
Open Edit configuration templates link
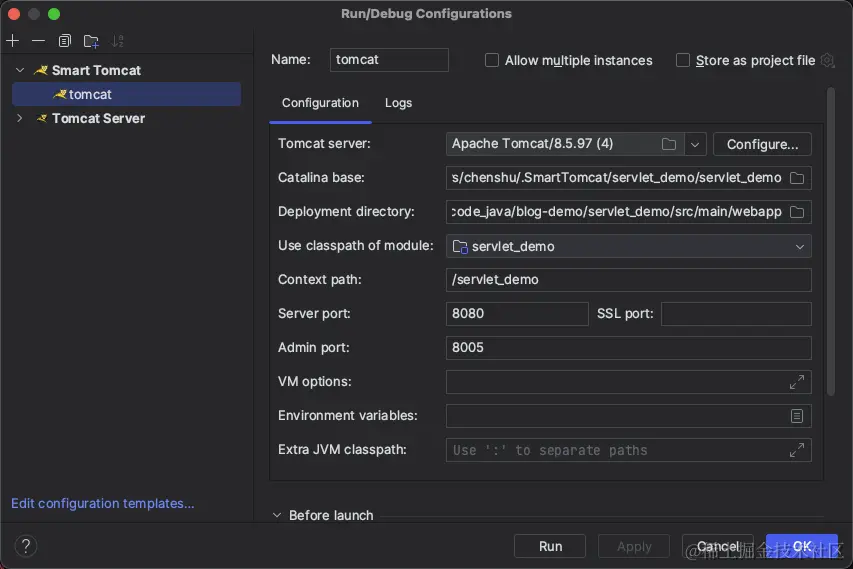point(103,503)
